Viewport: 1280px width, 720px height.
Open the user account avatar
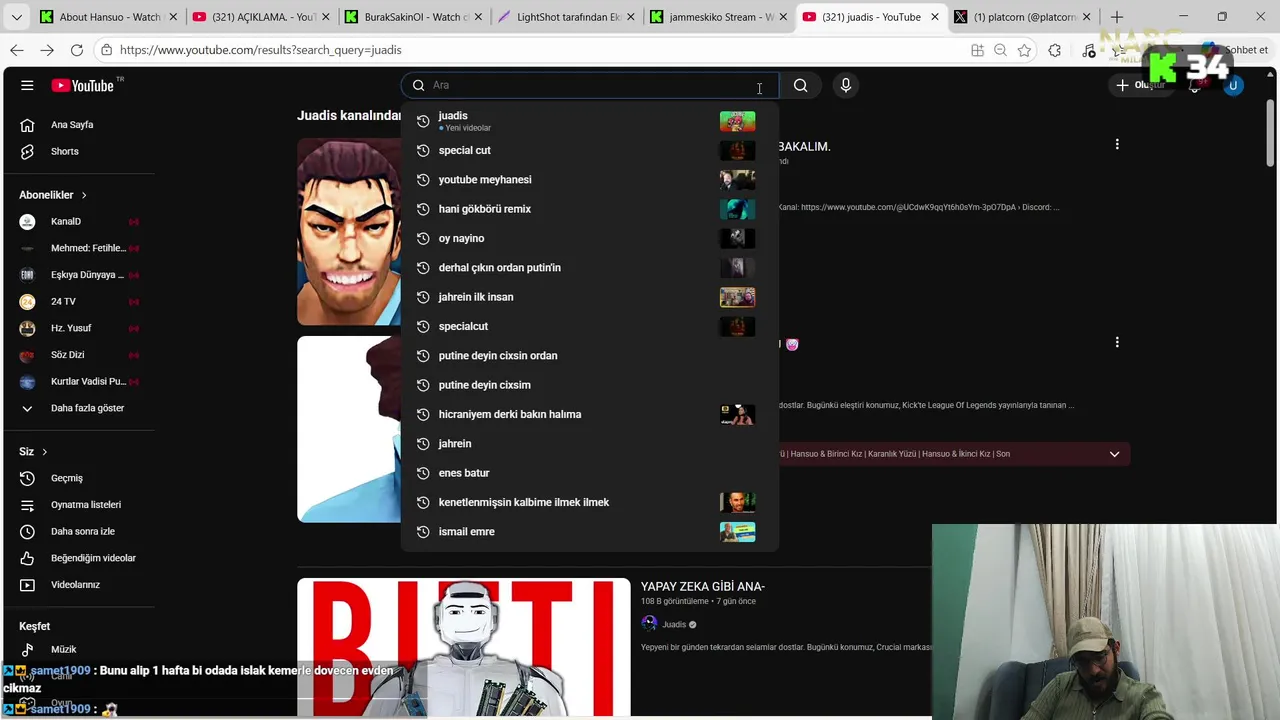1233,85
